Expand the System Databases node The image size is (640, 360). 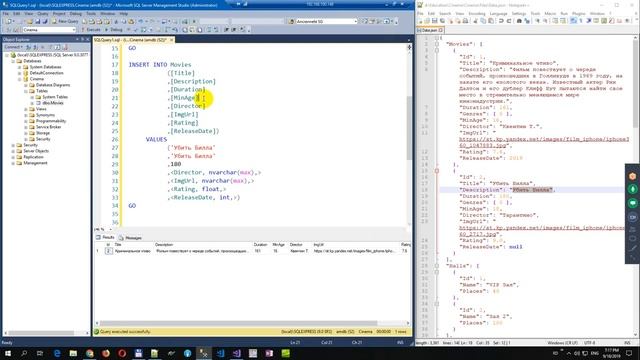[x=20, y=67]
